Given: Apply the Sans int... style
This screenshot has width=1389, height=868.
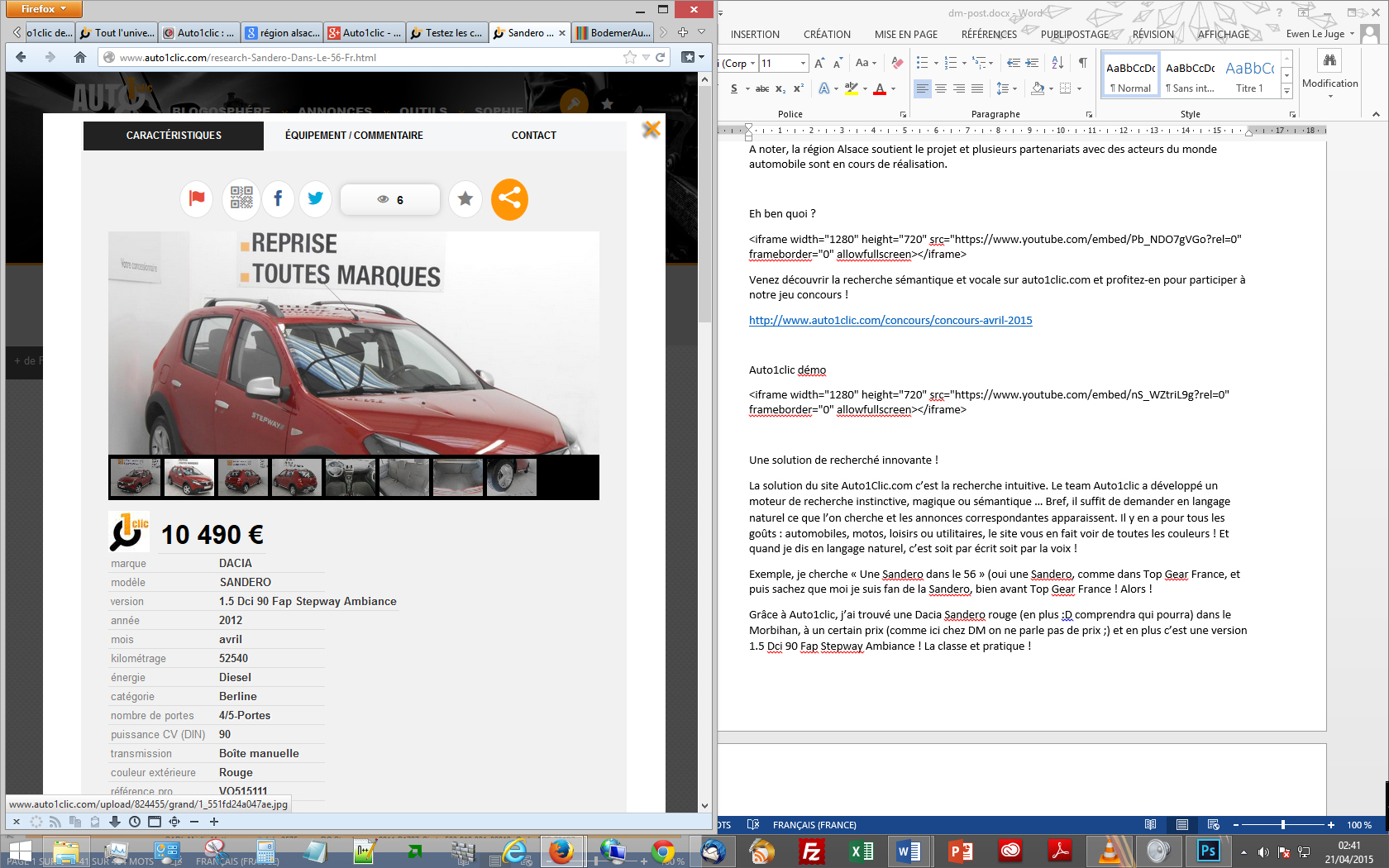Looking at the screenshot, I should (x=1190, y=75).
